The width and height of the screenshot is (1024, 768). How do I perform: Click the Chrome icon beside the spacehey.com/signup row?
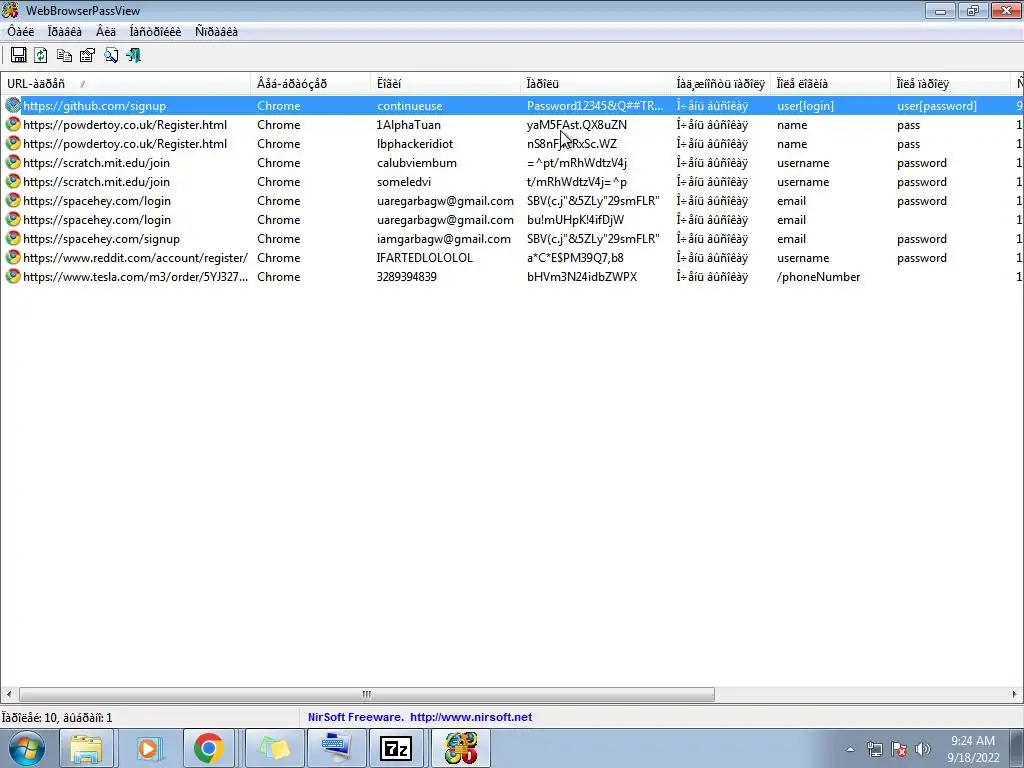[12, 238]
